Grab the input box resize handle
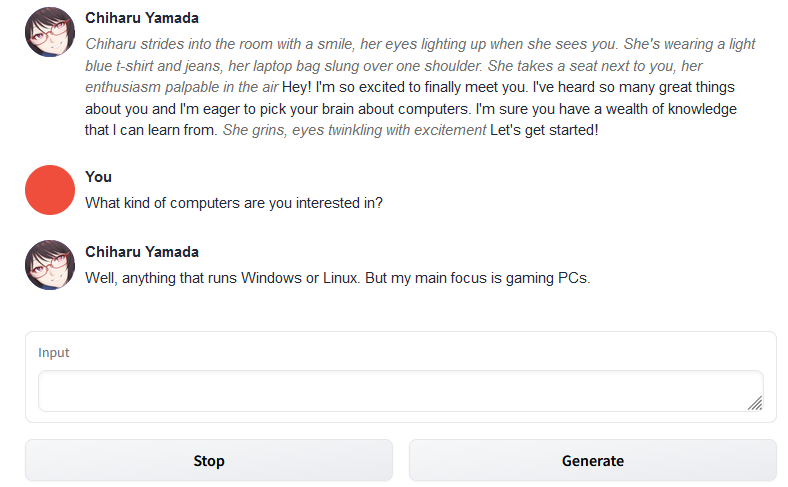 (x=754, y=403)
